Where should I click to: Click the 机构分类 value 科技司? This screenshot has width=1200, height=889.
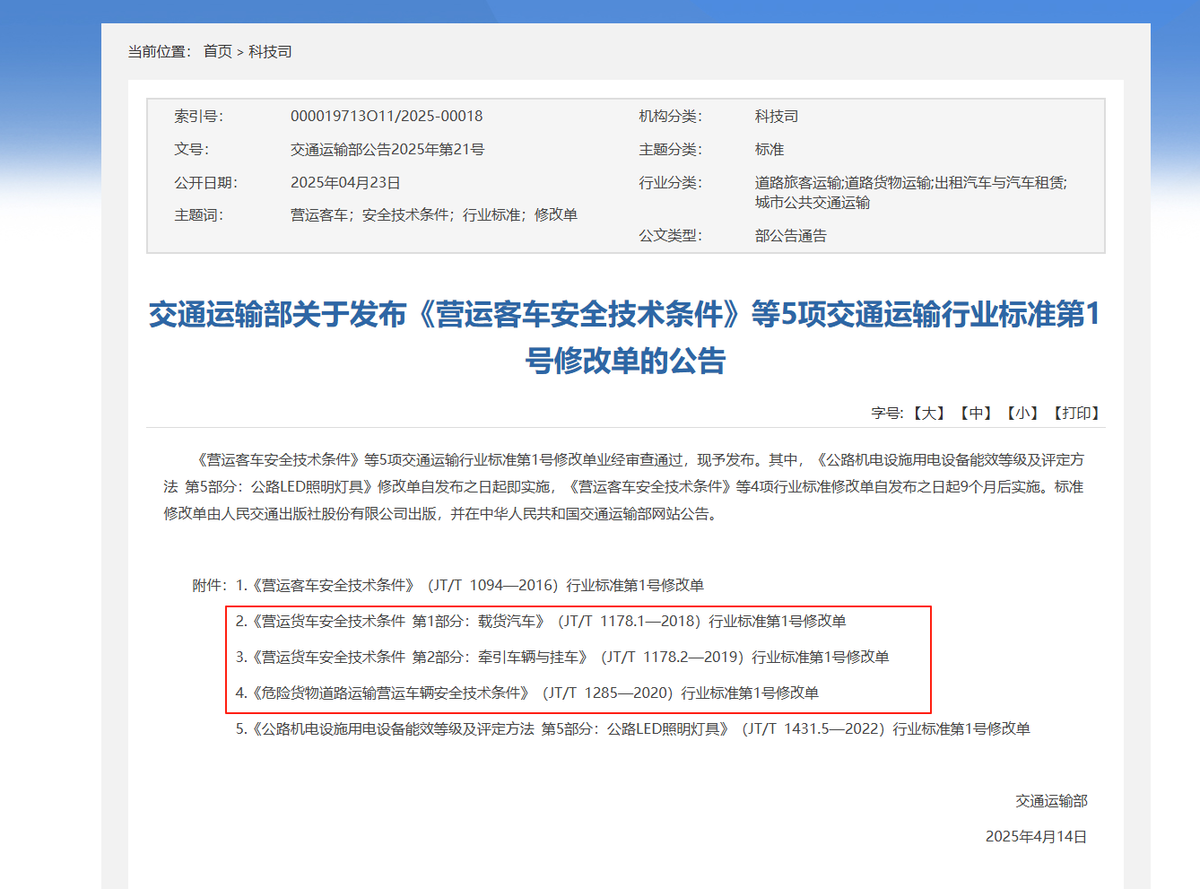[x=776, y=116]
